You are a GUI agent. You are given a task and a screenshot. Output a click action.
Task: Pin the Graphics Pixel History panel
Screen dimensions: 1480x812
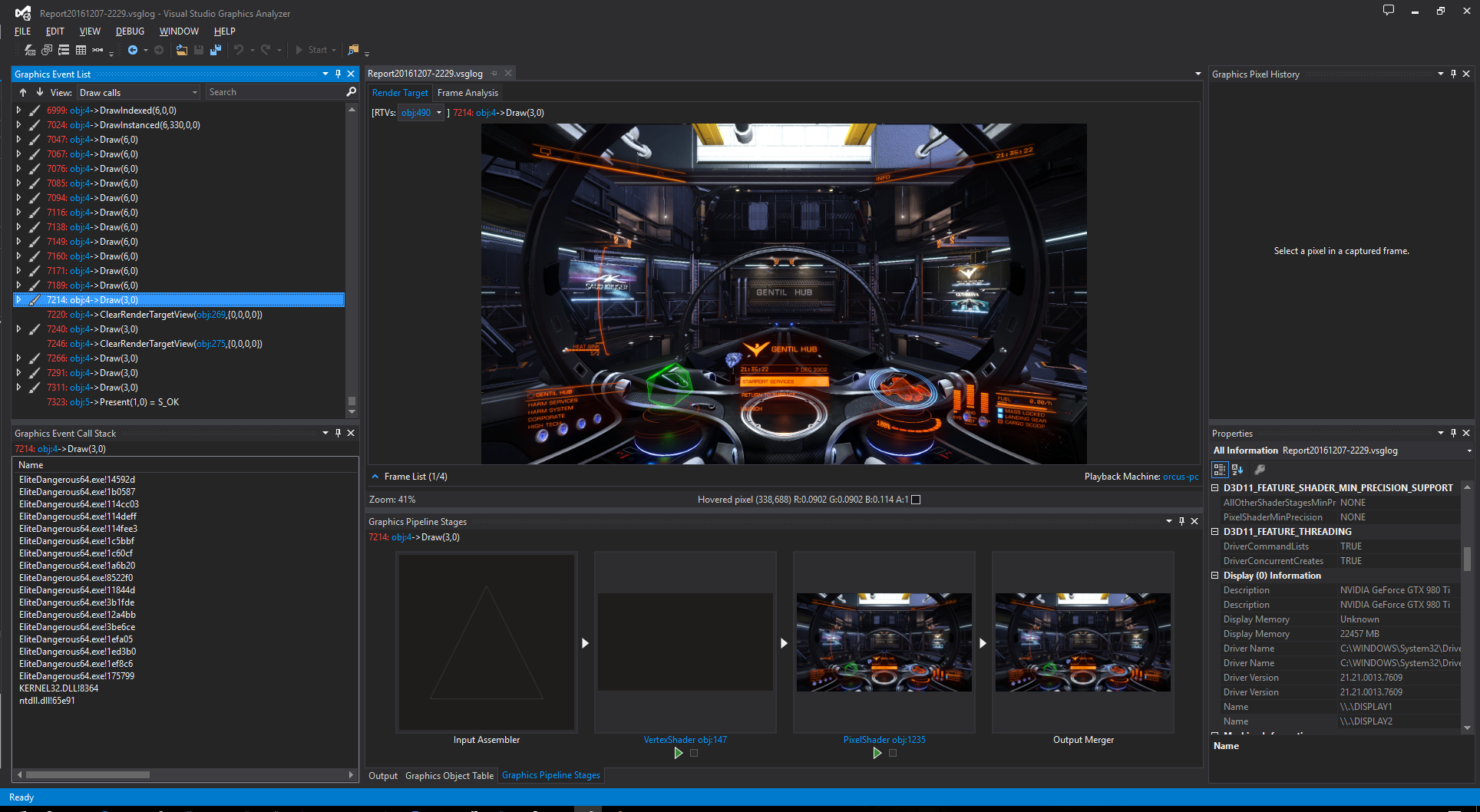click(x=1453, y=74)
